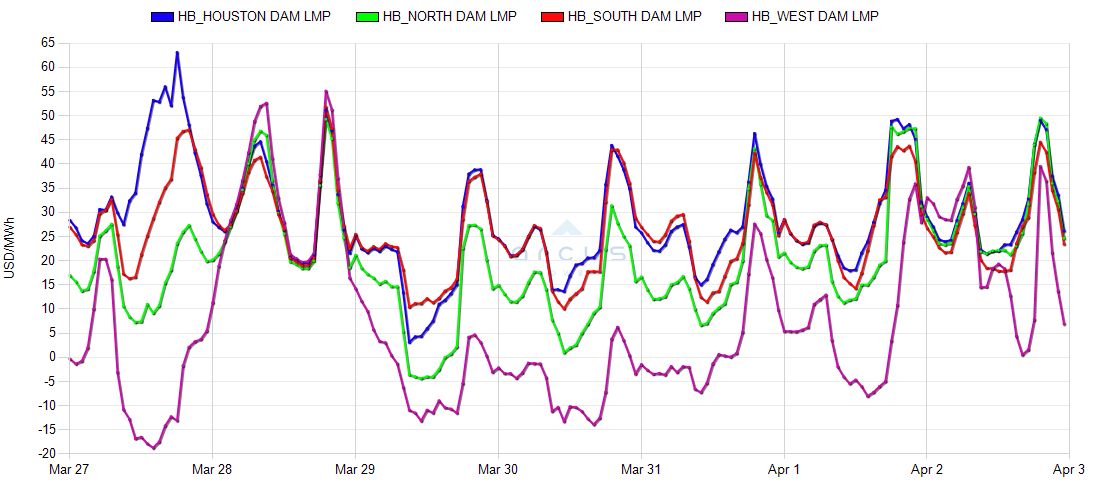Viewport: 1100px width, 500px height.
Task: Click the USD/MWh y-axis title
Action: pyautogui.click(x=10, y=246)
